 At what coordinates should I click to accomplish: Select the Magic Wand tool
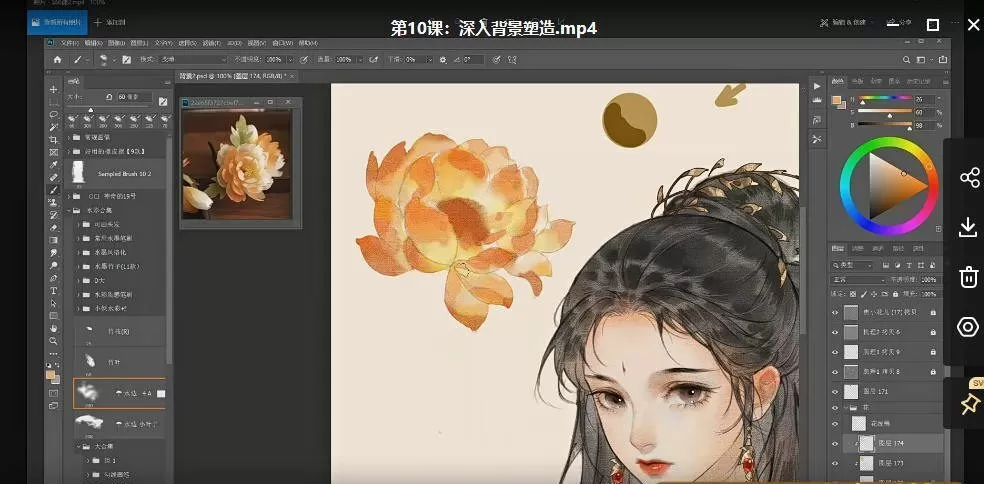pos(53,127)
